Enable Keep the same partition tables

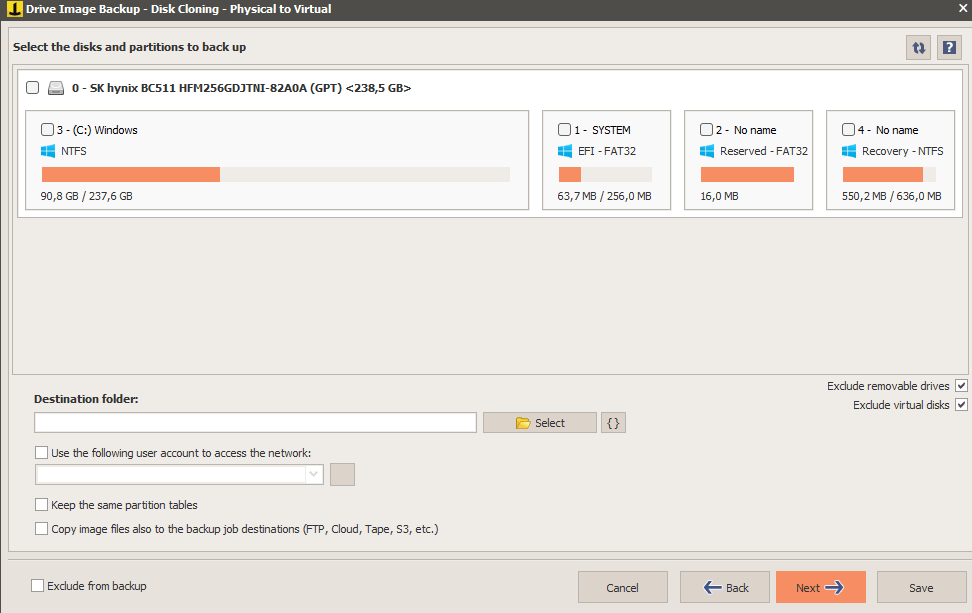(42, 505)
